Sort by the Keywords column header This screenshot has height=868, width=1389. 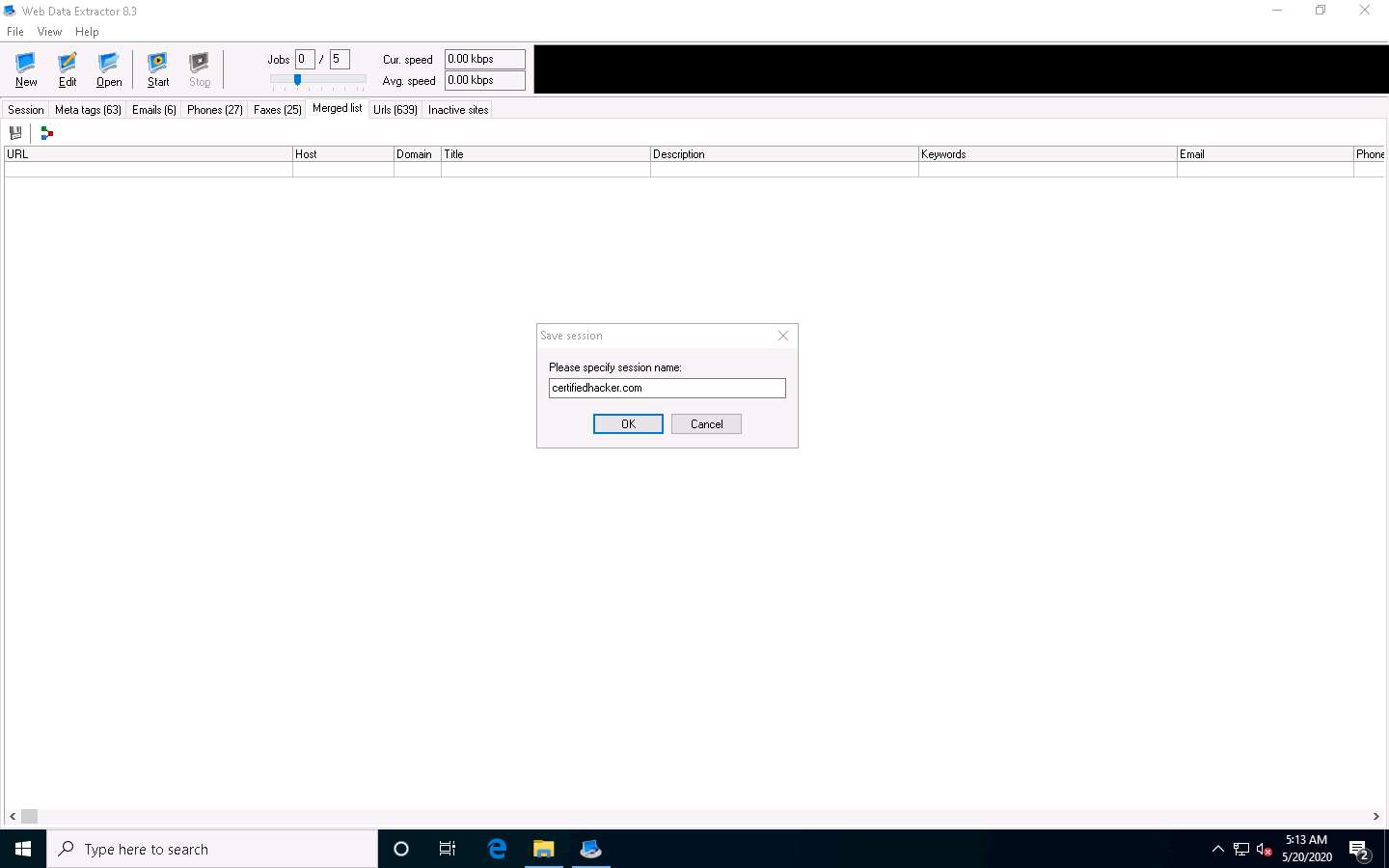click(1048, 154)
